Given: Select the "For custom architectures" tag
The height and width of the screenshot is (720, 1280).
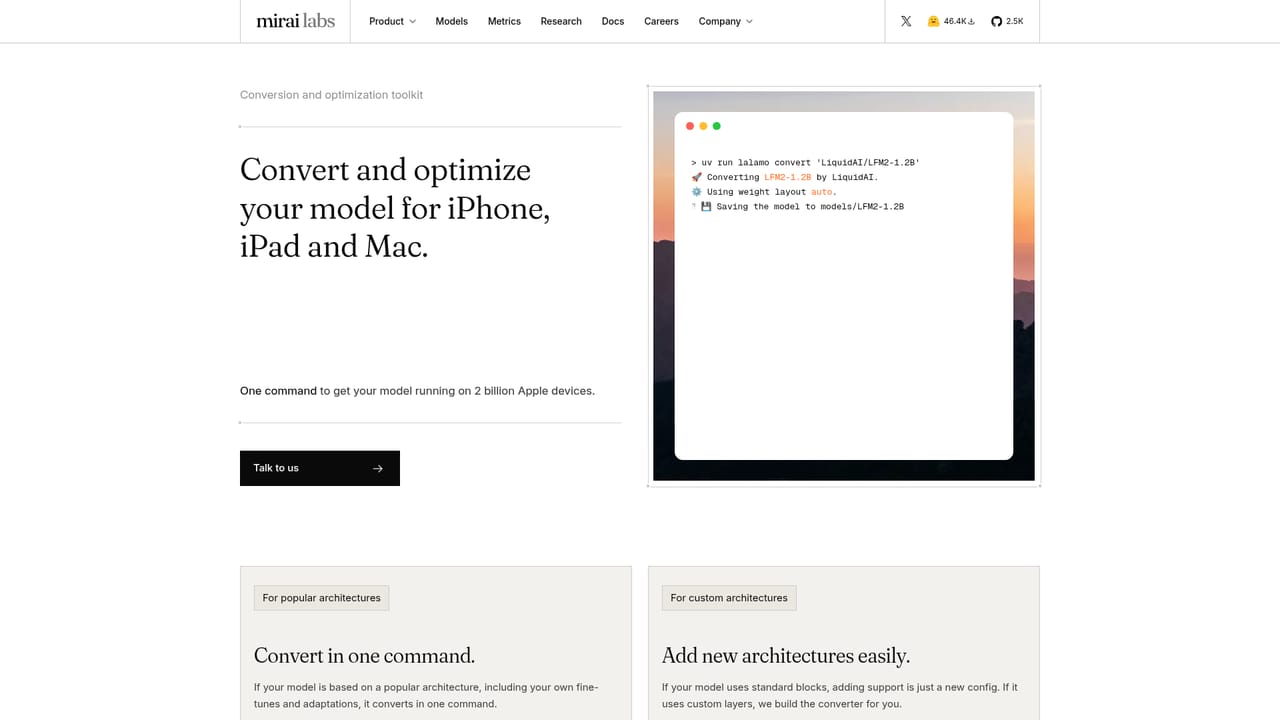Looking at the screenshot, I should click(x=729, y=598).
